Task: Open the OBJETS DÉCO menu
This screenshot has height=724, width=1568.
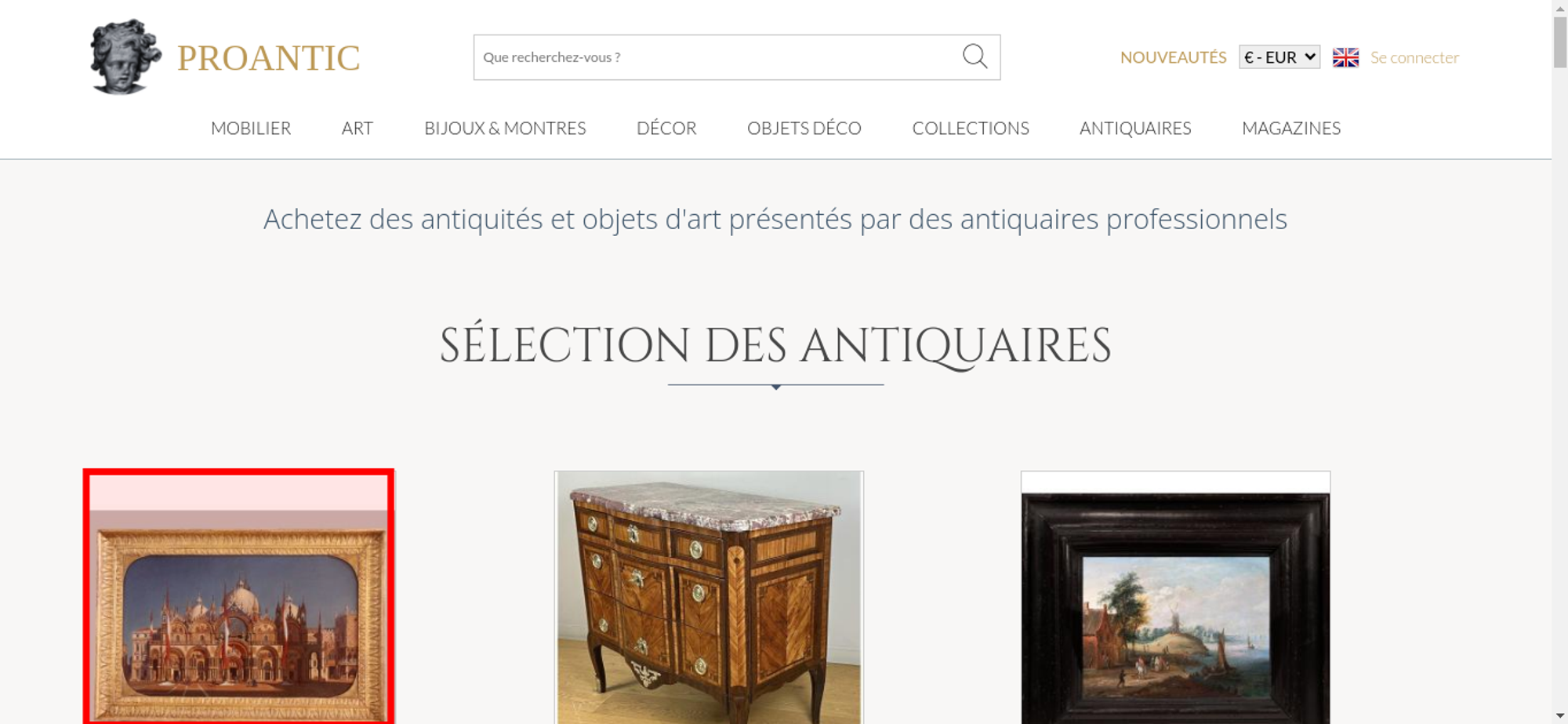Action: (804, 128)
